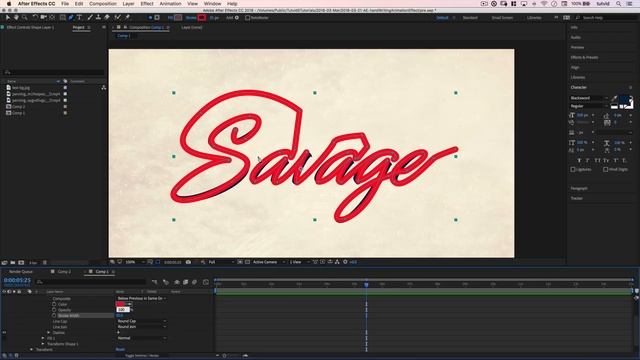Open the Graph Editor in timeline
The height and width of the screenshot is (360, 640).
(x=205, y=282)
